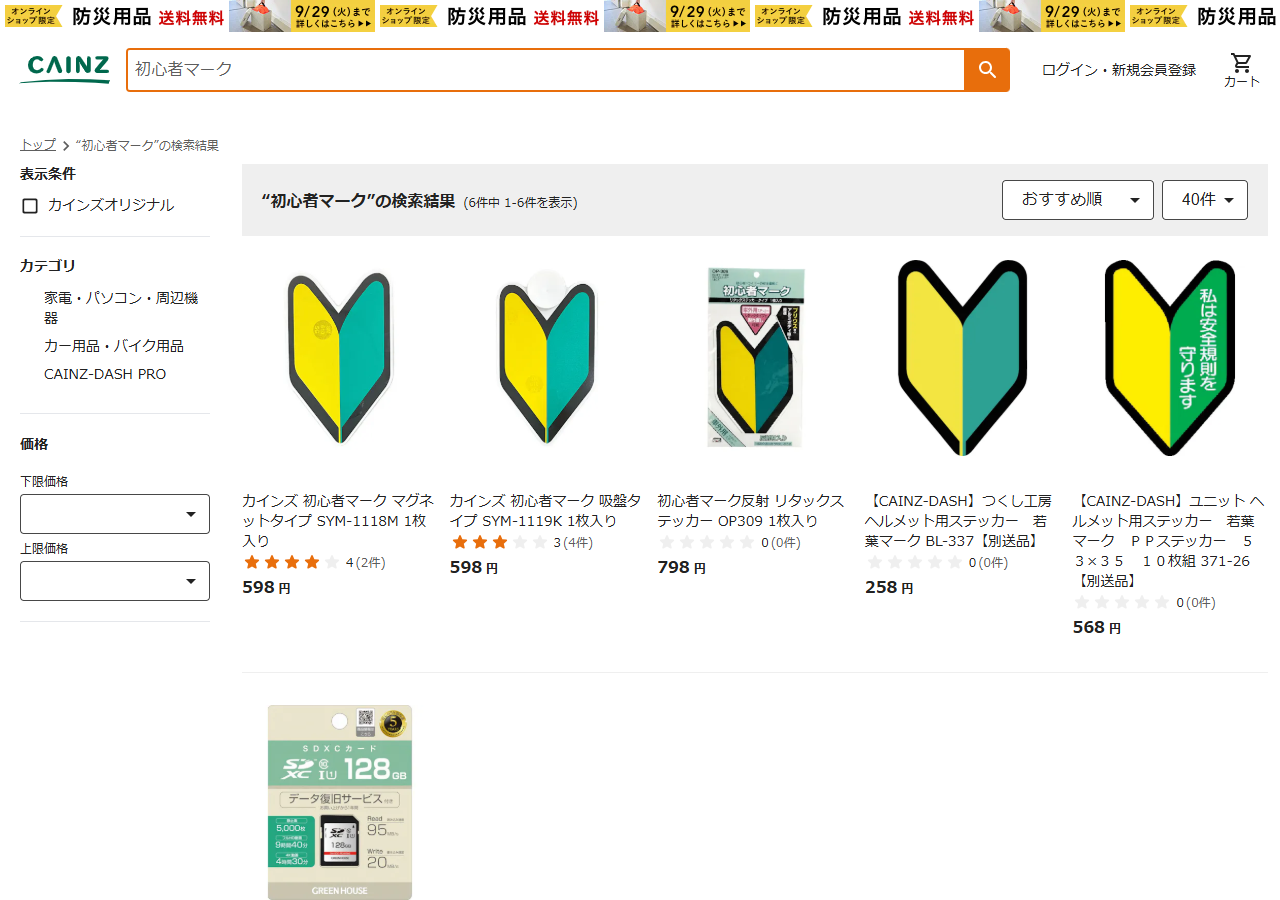Click title ユニット ヘルメット用ステッカー 371-26
This screenshot has height=900, width=1280.
point(1169,540)
